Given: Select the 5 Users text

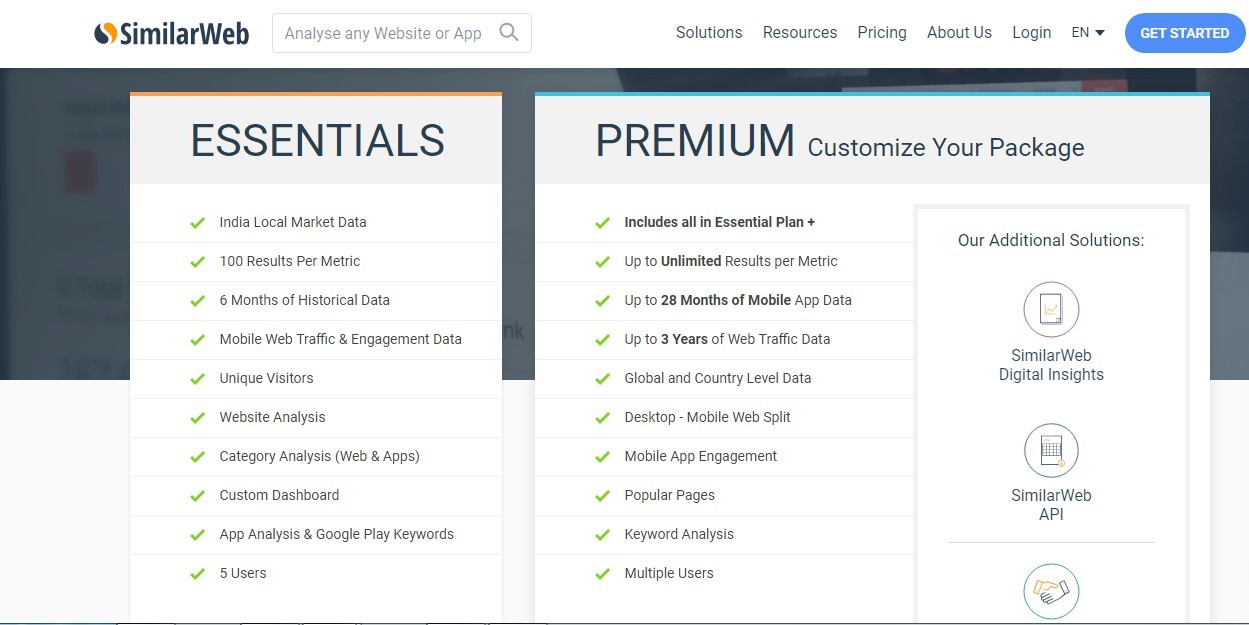Looking at the screenshot, I should coord(243,573).
